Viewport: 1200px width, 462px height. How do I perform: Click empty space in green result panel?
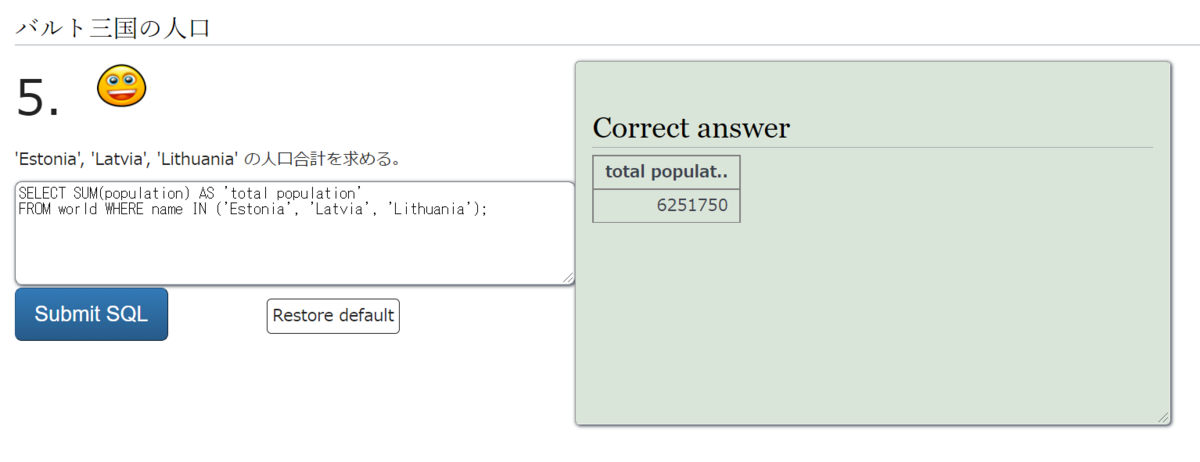(x=900, y=320)
